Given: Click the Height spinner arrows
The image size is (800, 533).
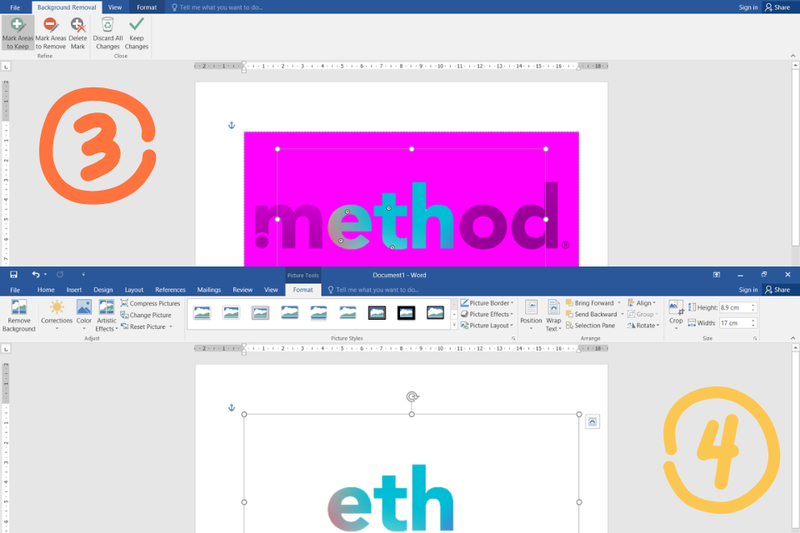Looking at the screenshot, I should [753, 308].
